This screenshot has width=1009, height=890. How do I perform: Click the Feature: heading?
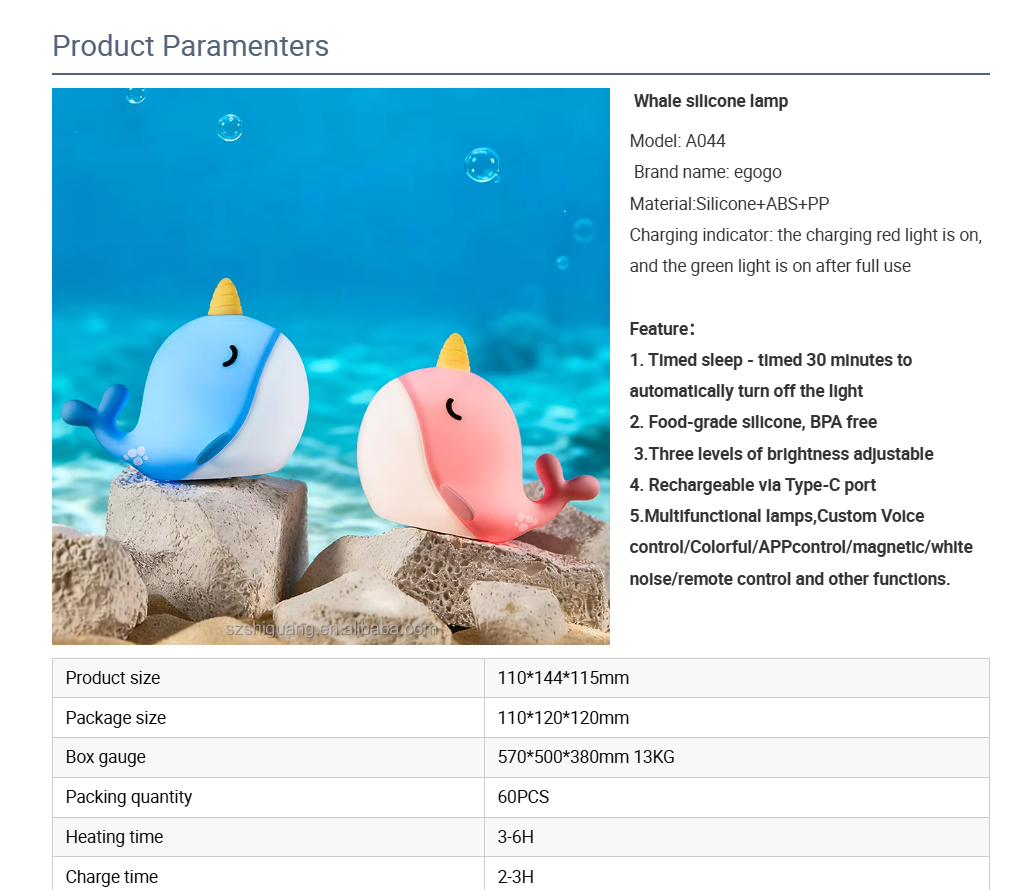pos(662,329)
